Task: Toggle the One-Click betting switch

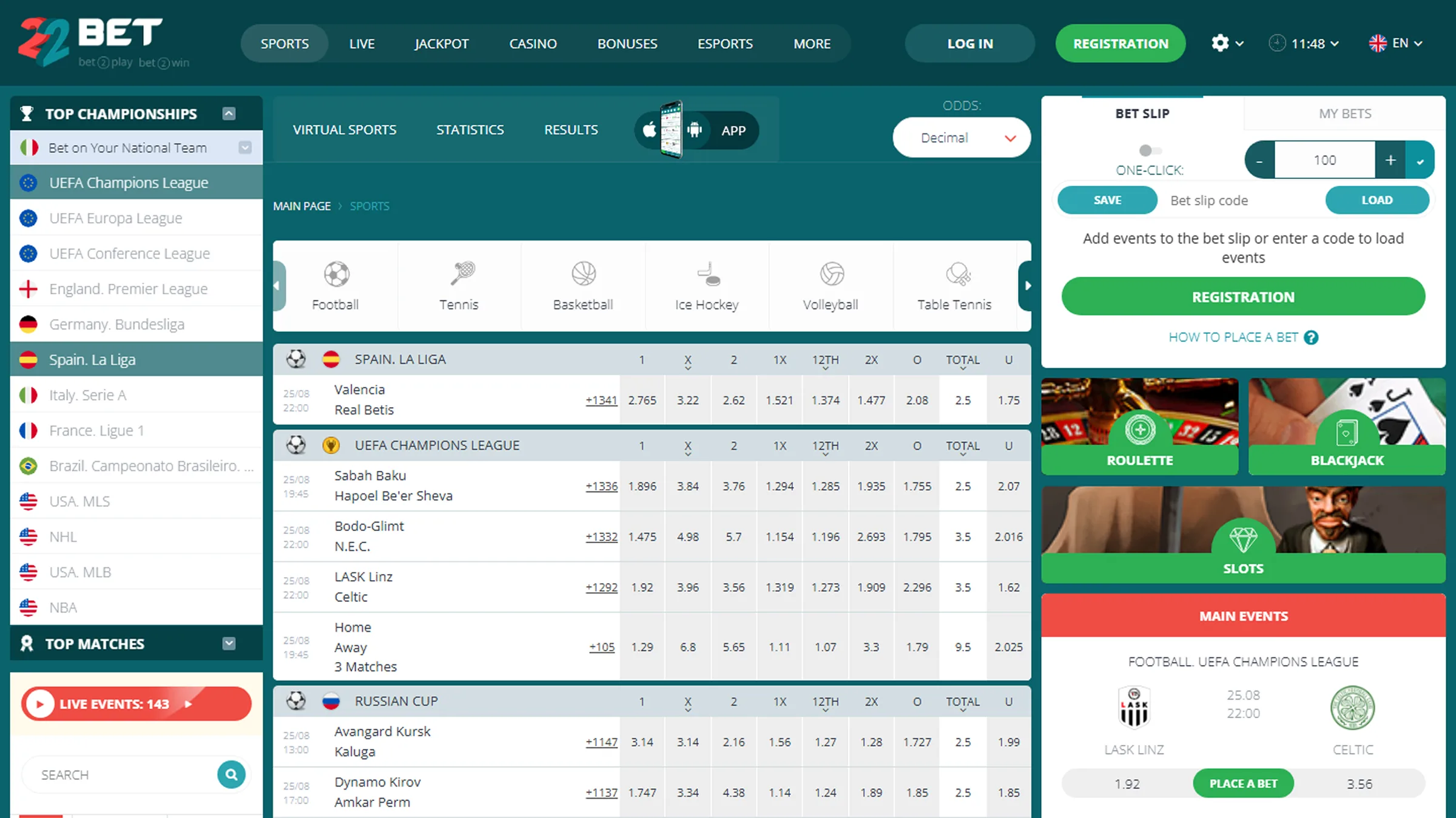Action: [x=1150, y=150]
